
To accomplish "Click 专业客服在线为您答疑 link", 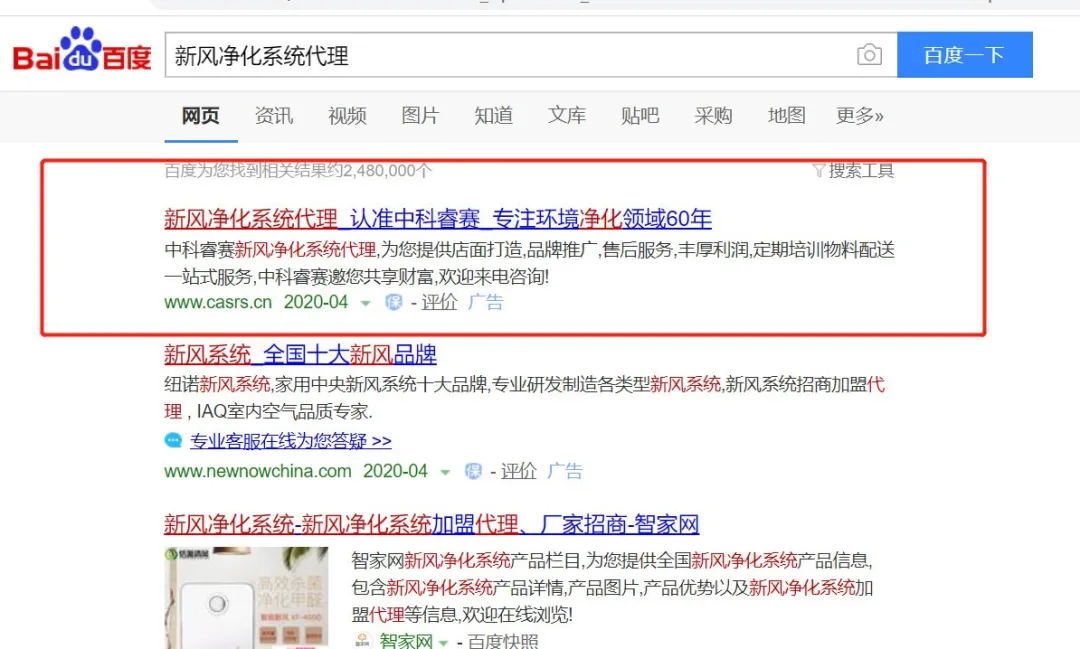I will (291, 441).
